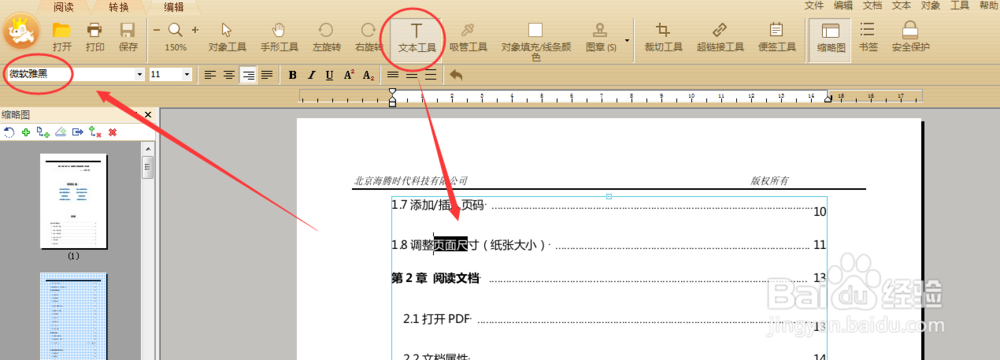Click the left indent marker on ruler
This screenshot has width=1000, height=360.
pyautogui.click(x=392, y=98)
